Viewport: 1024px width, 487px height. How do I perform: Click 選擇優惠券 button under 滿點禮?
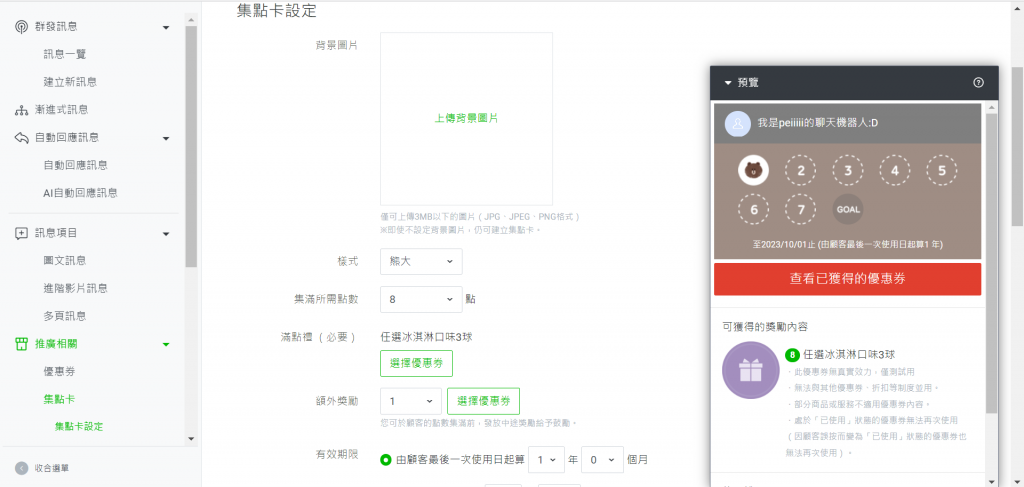416,364
